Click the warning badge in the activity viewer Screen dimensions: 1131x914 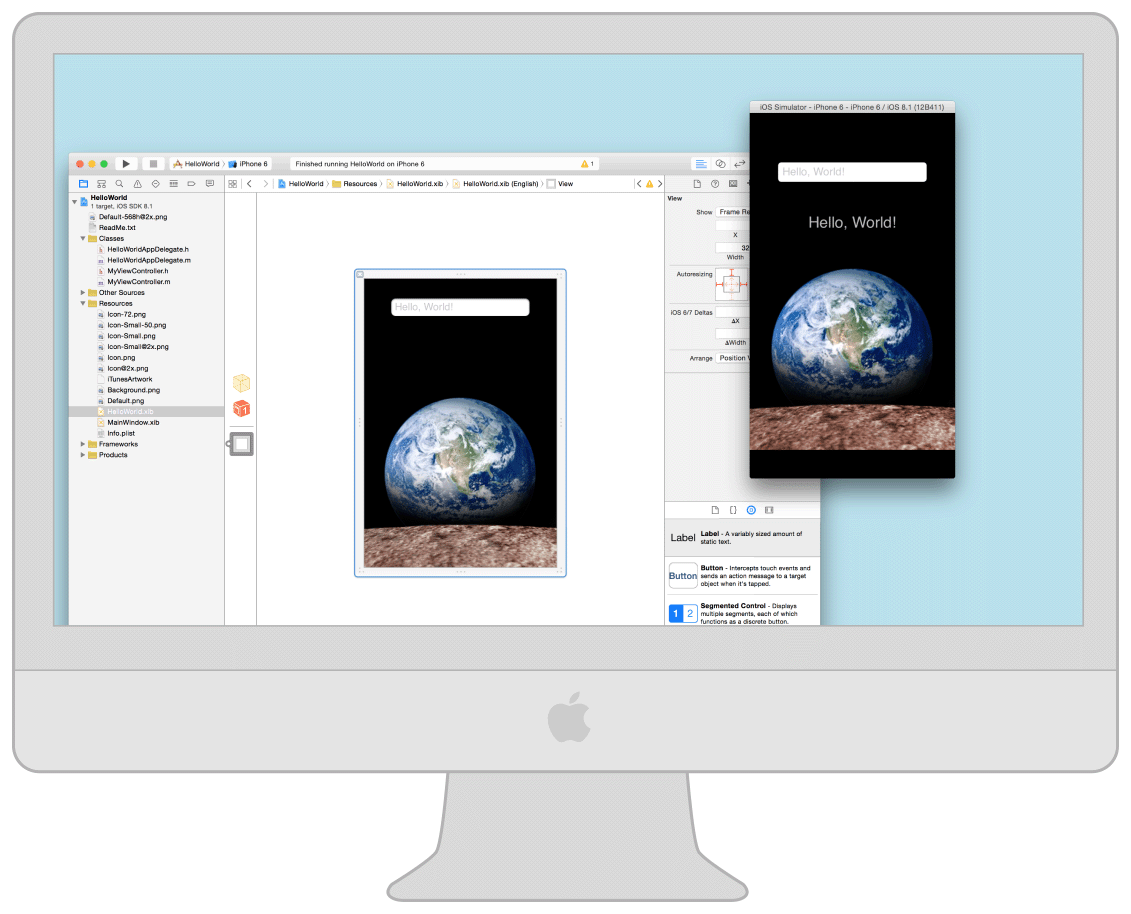coord(585,163)
